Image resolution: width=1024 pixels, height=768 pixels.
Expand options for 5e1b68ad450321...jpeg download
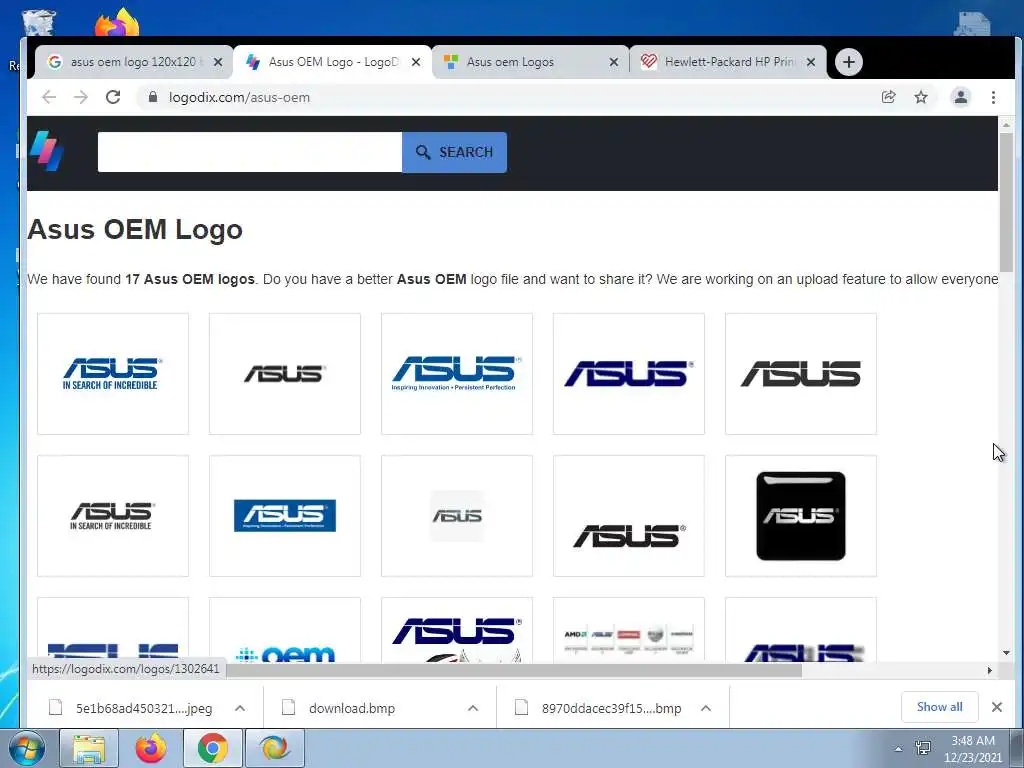tap(240, 708)
